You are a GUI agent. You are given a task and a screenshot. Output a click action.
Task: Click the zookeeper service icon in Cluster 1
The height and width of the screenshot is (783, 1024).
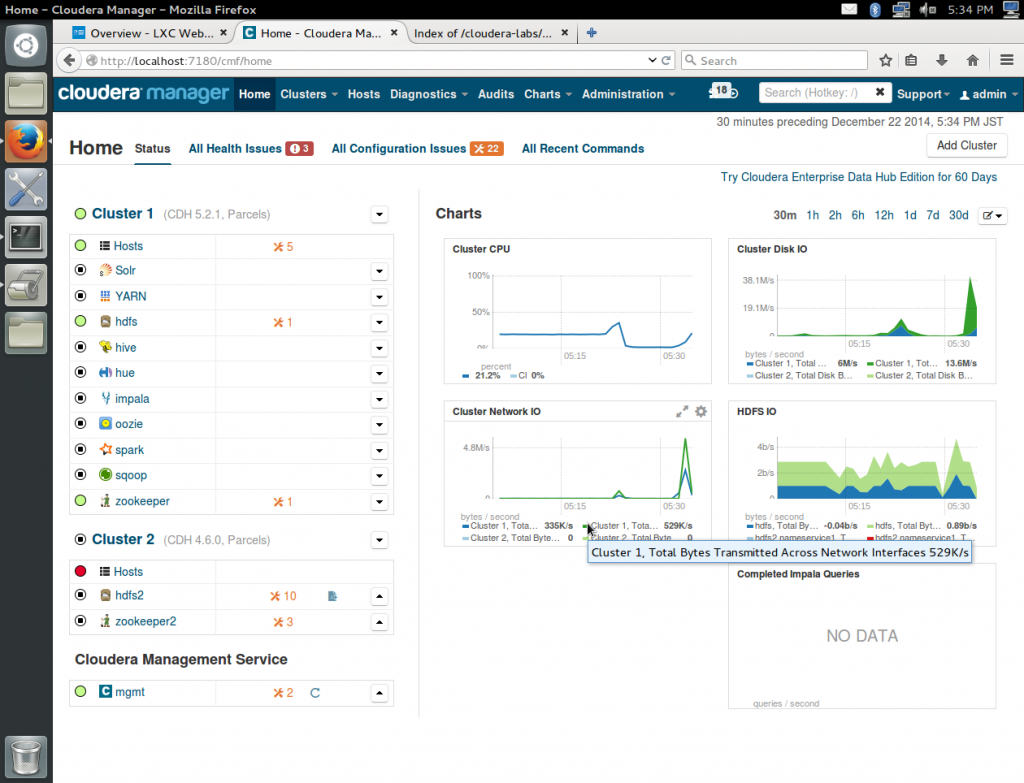pos(105,501)
